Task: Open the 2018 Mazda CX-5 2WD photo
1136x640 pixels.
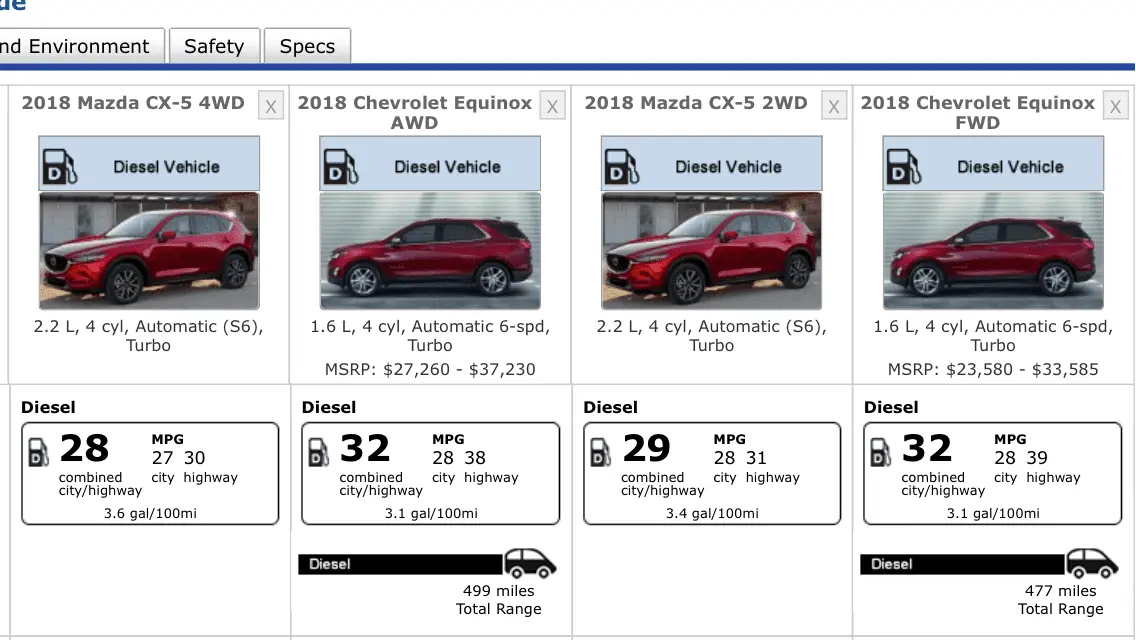Action: (711, 250)
